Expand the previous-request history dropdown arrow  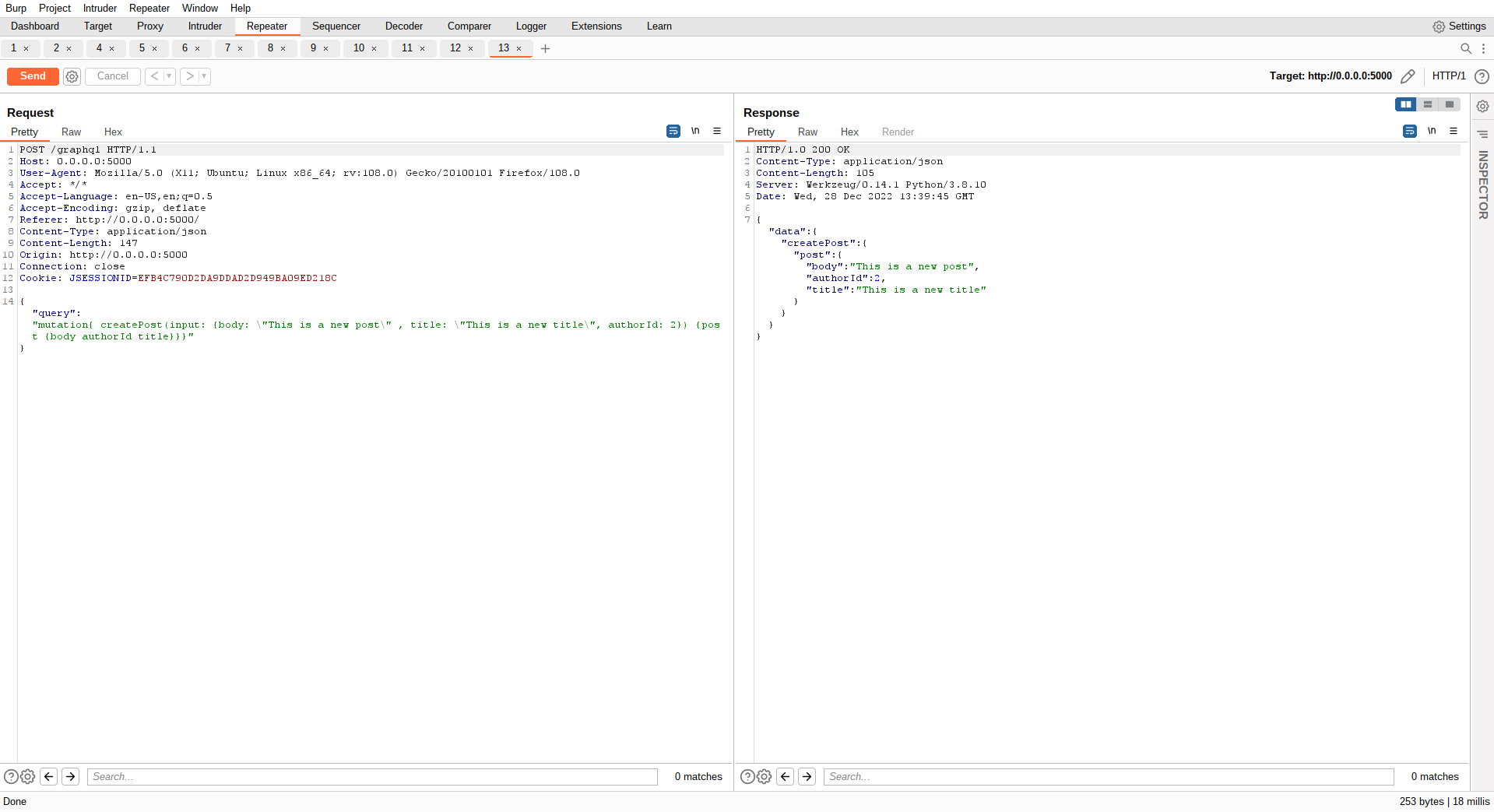click(169, 76)
